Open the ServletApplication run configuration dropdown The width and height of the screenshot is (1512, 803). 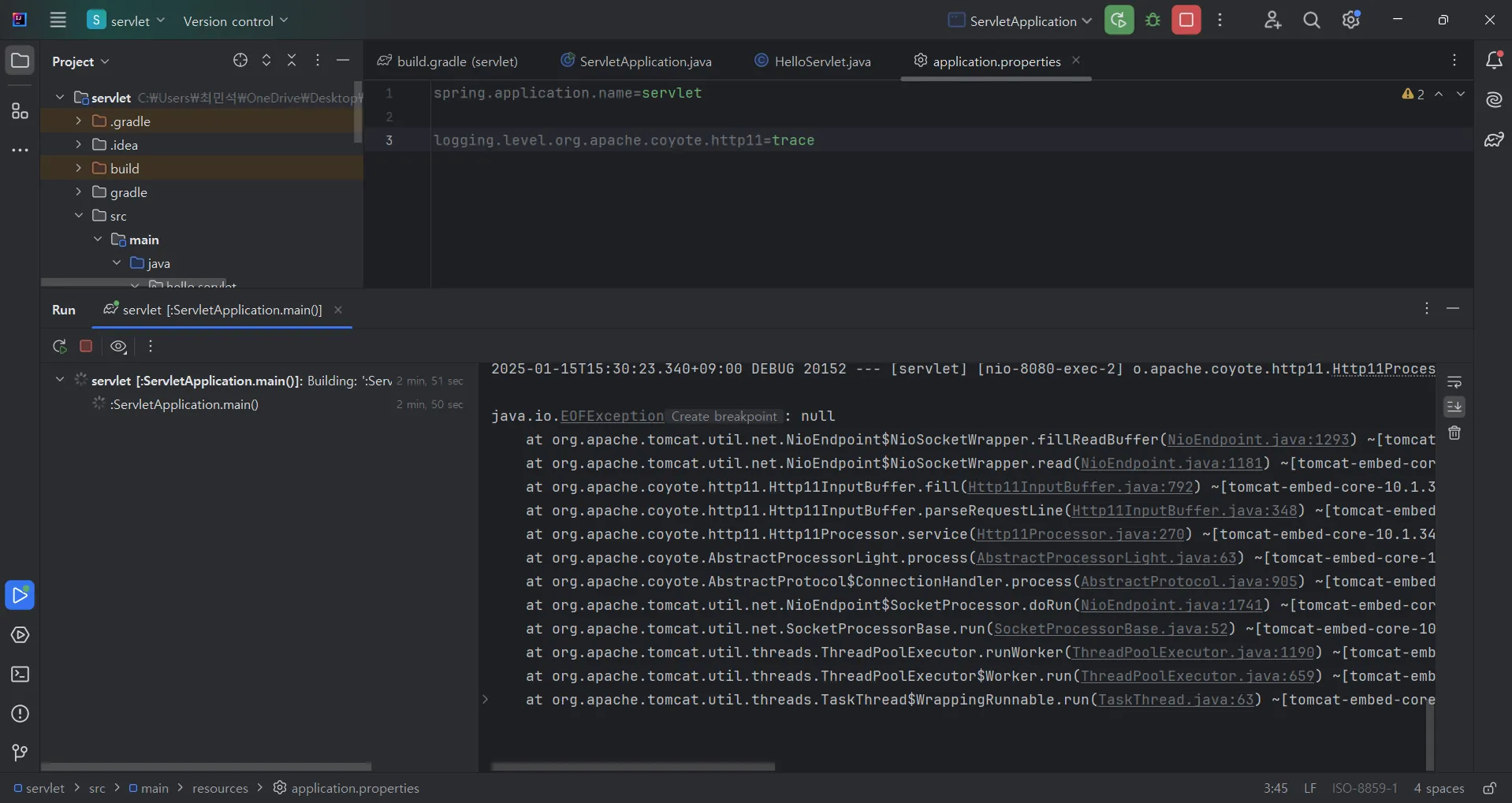click(1019, 21)
